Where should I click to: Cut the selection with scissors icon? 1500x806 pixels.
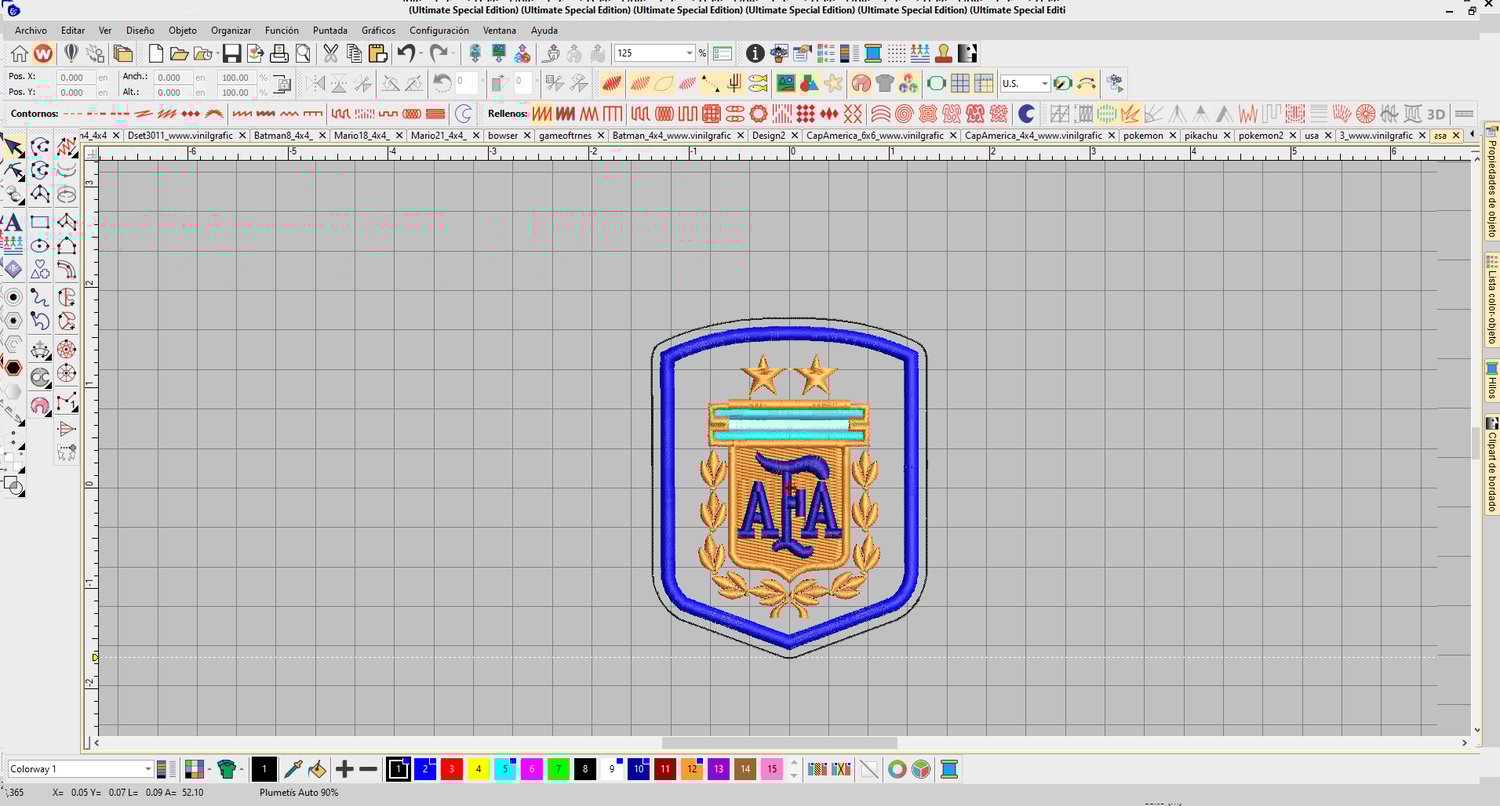pos(330,53)
